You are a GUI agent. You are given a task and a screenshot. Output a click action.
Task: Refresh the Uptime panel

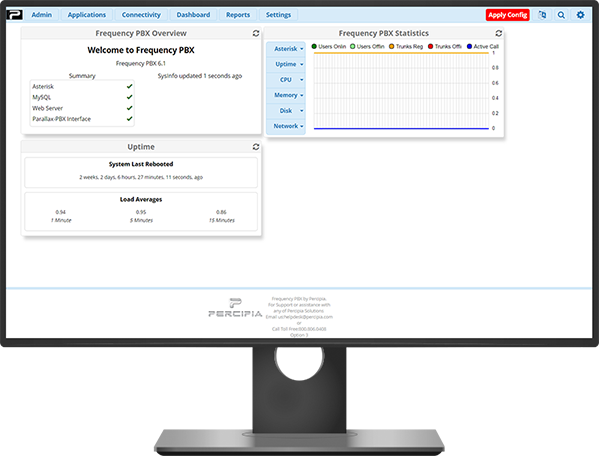pyautogui.click(x=257, y=146)
